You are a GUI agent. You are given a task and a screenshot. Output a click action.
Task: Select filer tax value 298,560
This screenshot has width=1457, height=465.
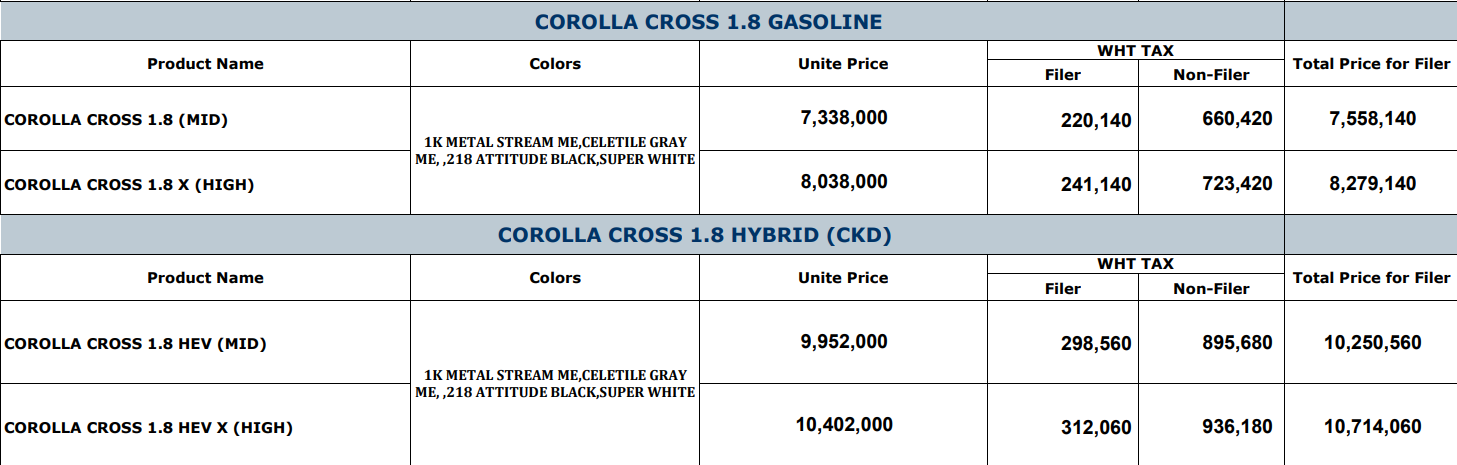1096,344
